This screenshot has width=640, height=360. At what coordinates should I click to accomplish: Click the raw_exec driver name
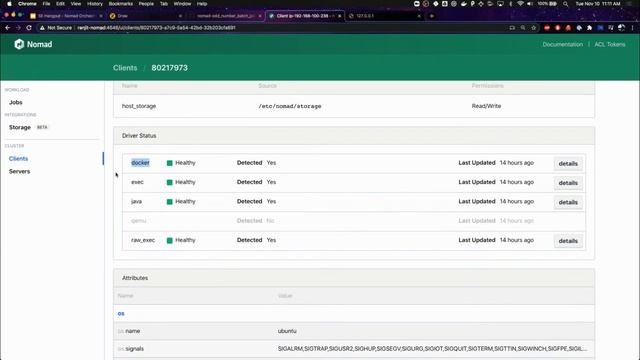click(143, 240)
